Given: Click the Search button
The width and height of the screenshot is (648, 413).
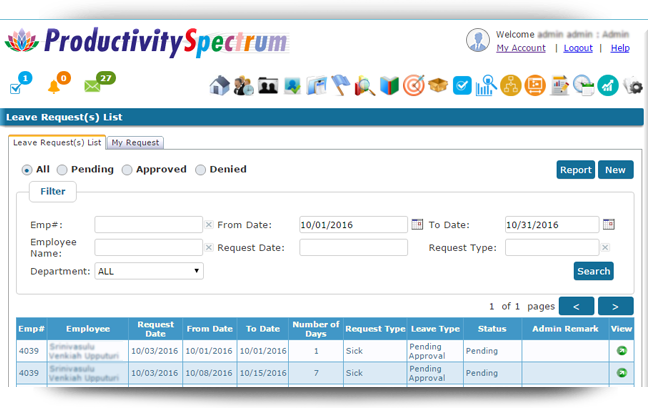Looking at the screenshot, I should click(593, 271).
